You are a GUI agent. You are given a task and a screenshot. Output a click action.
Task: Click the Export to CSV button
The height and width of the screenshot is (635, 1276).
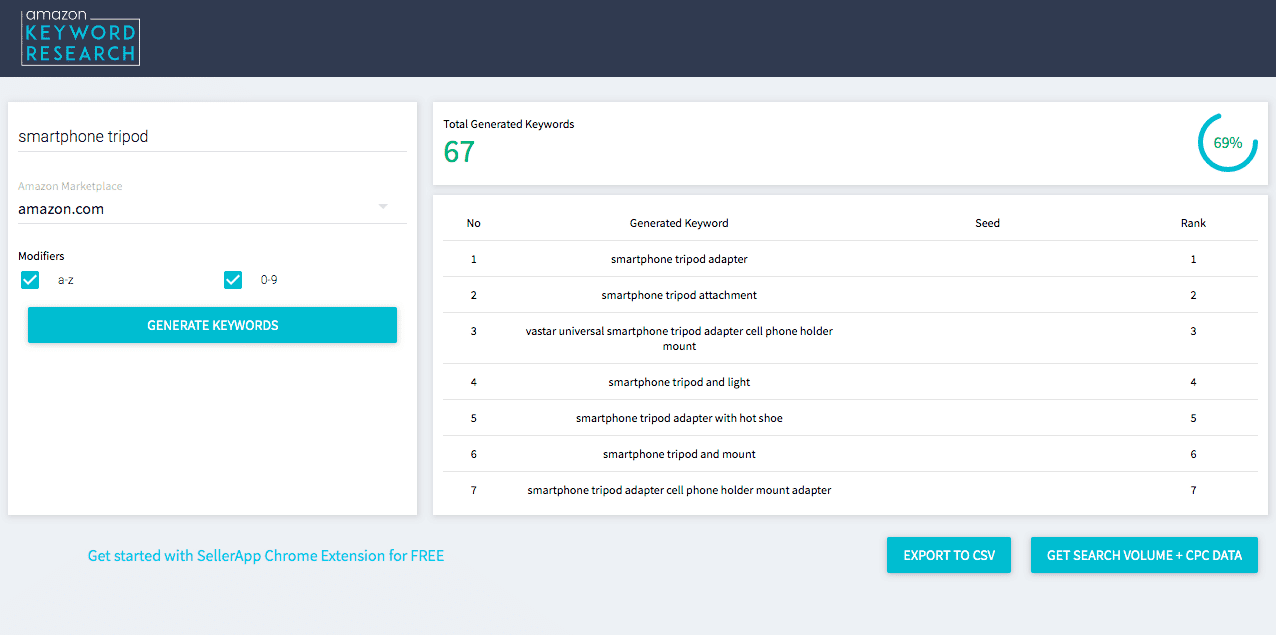coord(949,555)
